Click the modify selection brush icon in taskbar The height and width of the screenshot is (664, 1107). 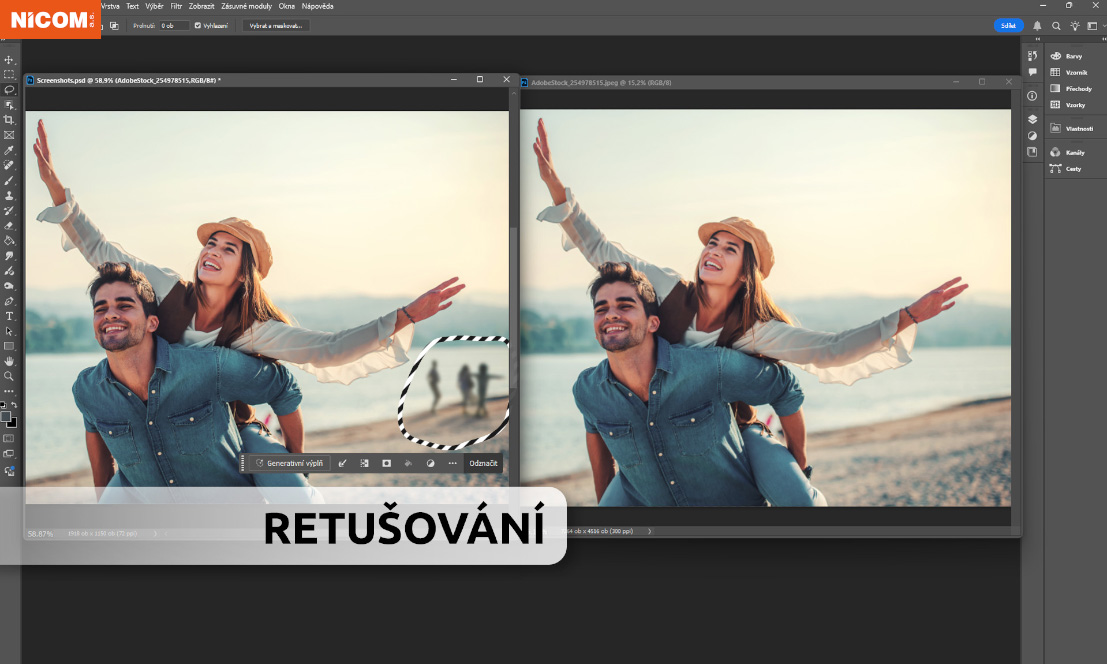[x=342, y=464]
